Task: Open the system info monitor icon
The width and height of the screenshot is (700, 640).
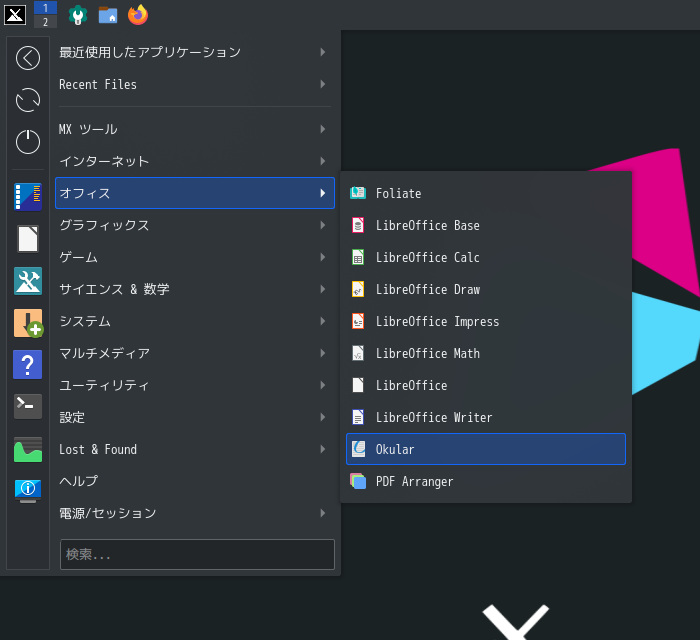Action: click(28, 490)
